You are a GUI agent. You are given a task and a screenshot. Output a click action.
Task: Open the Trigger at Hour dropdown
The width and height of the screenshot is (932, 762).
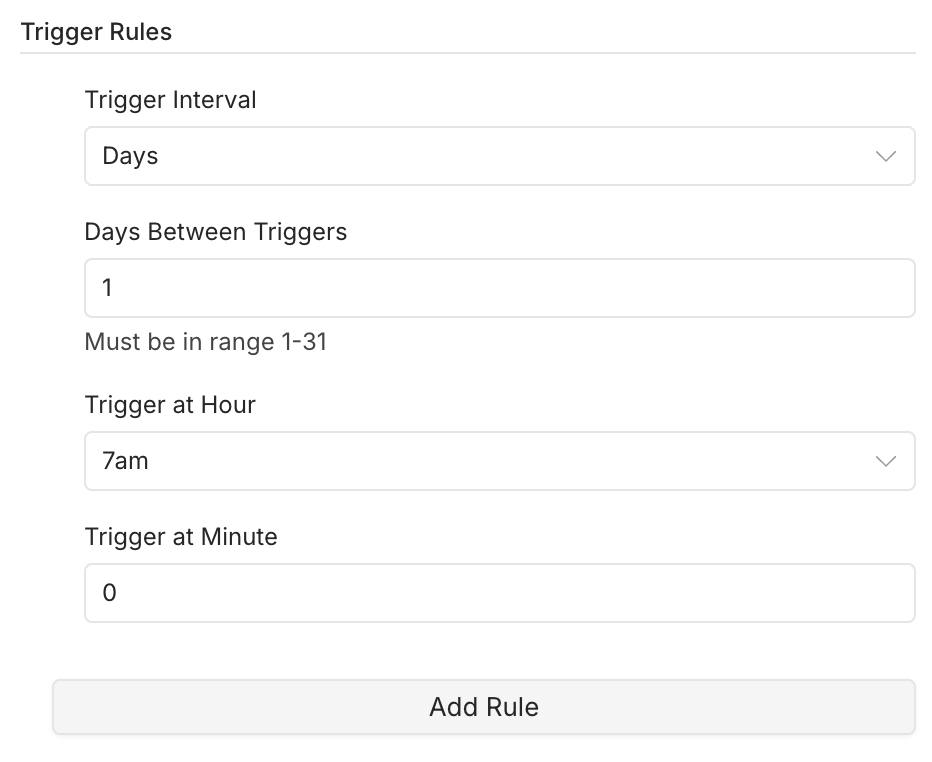[499, 461]
